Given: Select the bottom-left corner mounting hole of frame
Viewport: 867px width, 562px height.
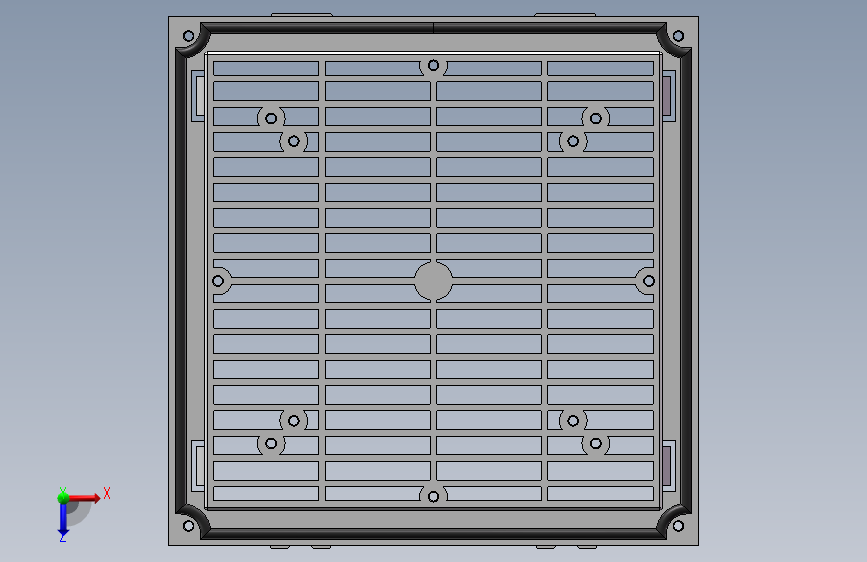Looking at the screenshot, I should tap(189, 525).
